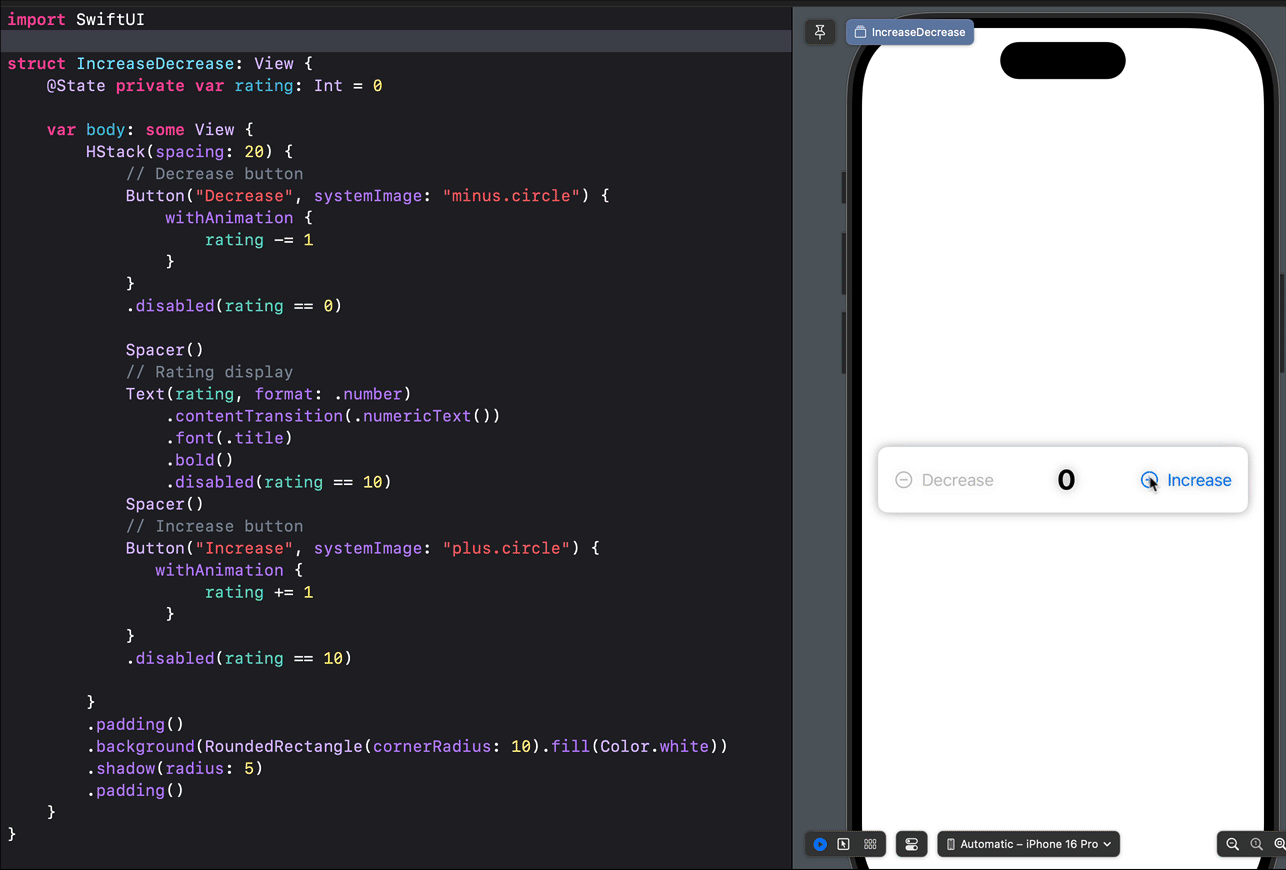
Task: Click the "// Decrease button" comment
Action: 214,173
